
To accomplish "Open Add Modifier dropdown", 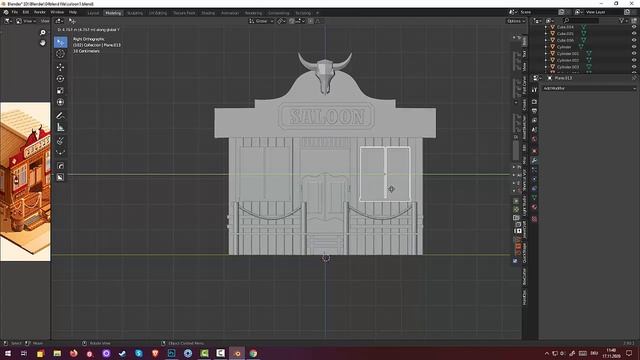I will pyautogui.click(x=589, y=88).
